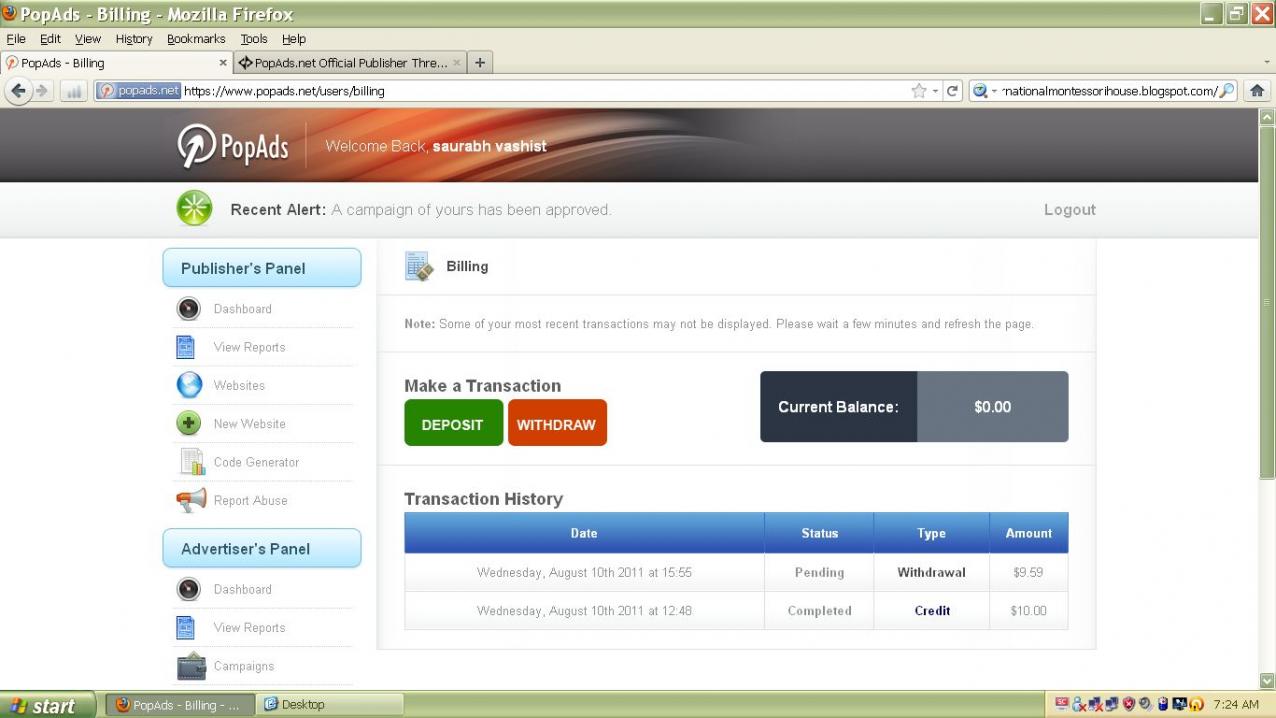Viewport: 1276px width, 718px height.
Task: Open the File menu
Action: (16, 39)
